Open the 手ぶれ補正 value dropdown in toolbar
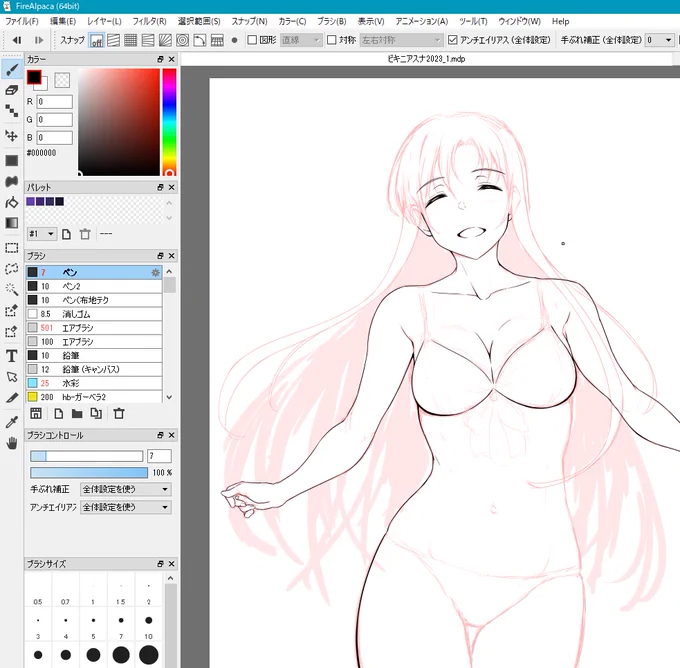 point(660,40)
